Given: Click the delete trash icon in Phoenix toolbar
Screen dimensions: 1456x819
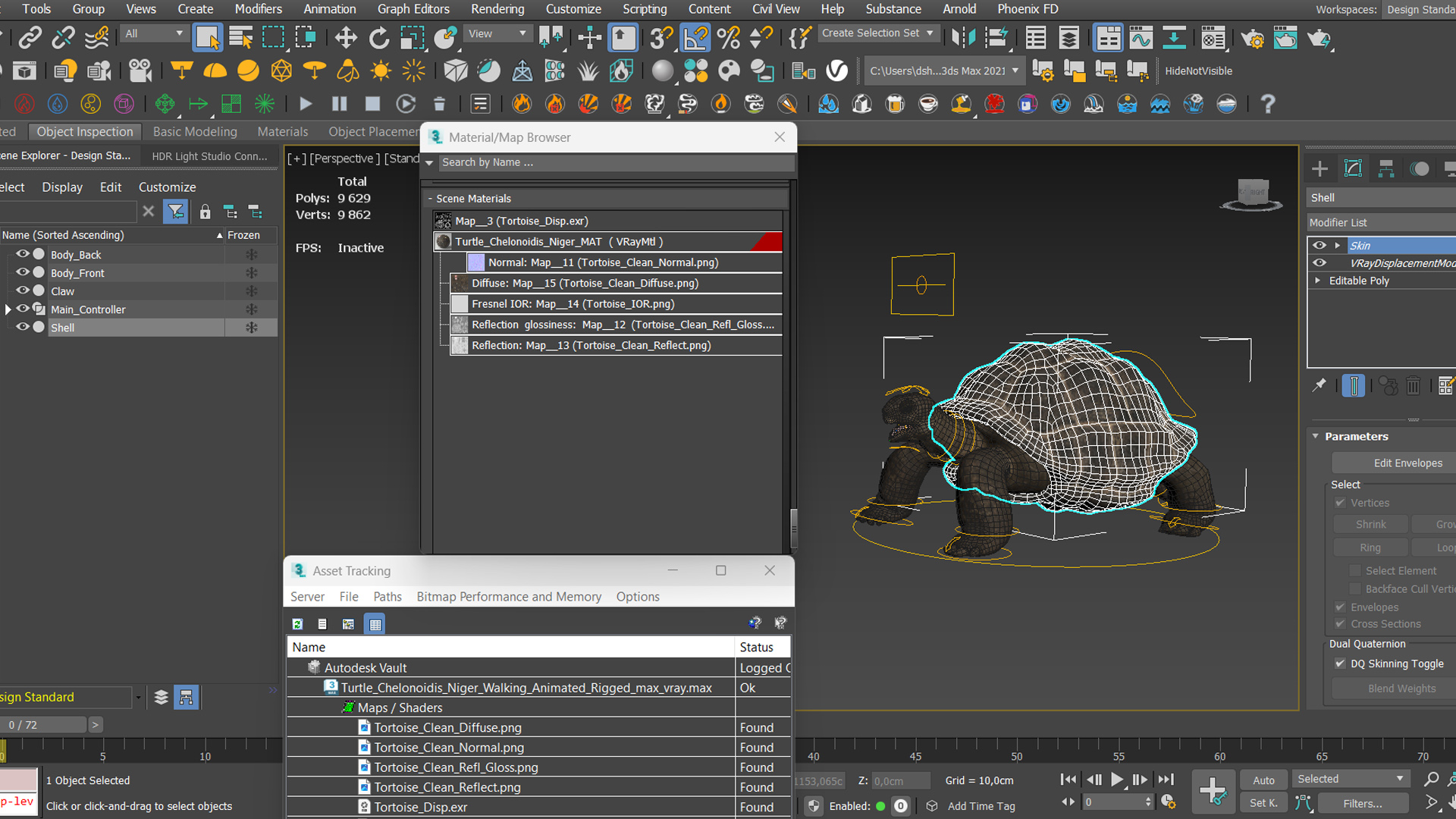Looking at the screenshot, I should point(439,104).
